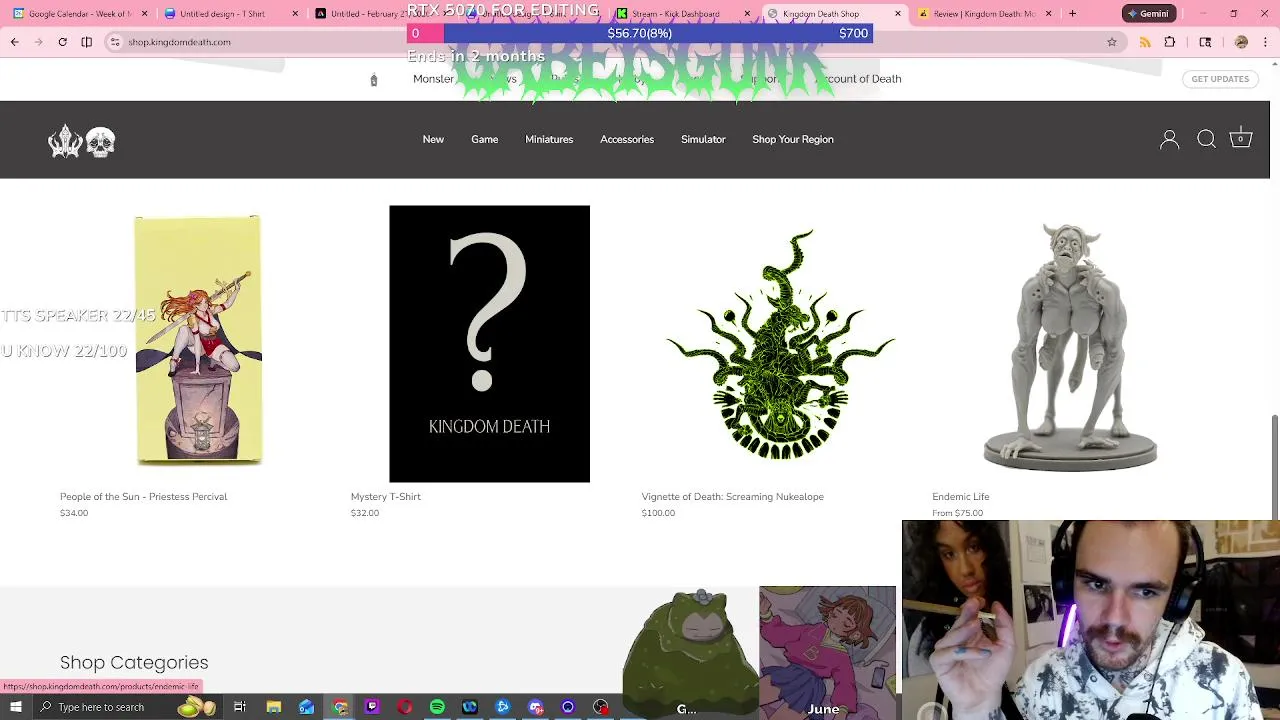Open the account login icon
The width and height of the screenshot is (1280, 720).
1169,140
